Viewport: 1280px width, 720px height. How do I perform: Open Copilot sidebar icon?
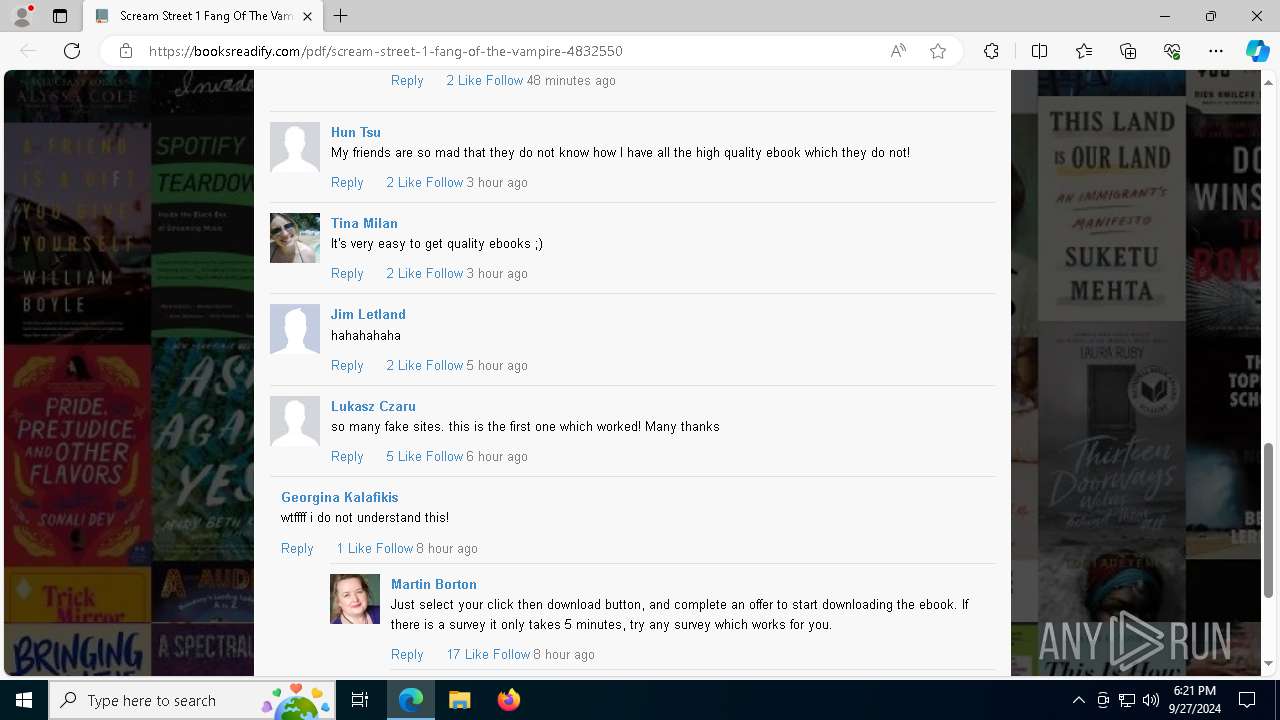click(1257, 51)
